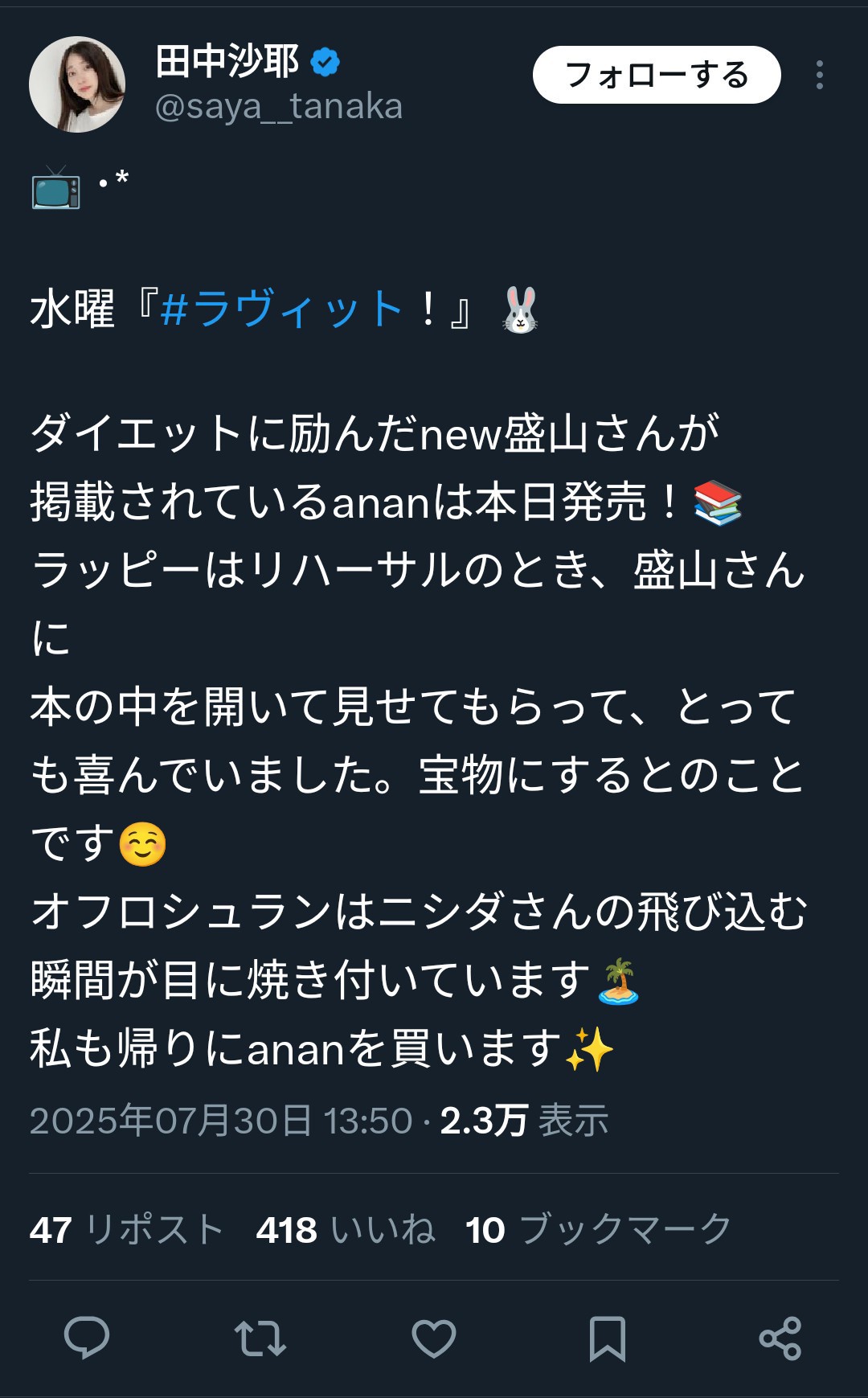Open 田中沙耶's profile picture
The width and height of the screenshot is (868, 1398).
pyautogui.click(x=77, y=84)
